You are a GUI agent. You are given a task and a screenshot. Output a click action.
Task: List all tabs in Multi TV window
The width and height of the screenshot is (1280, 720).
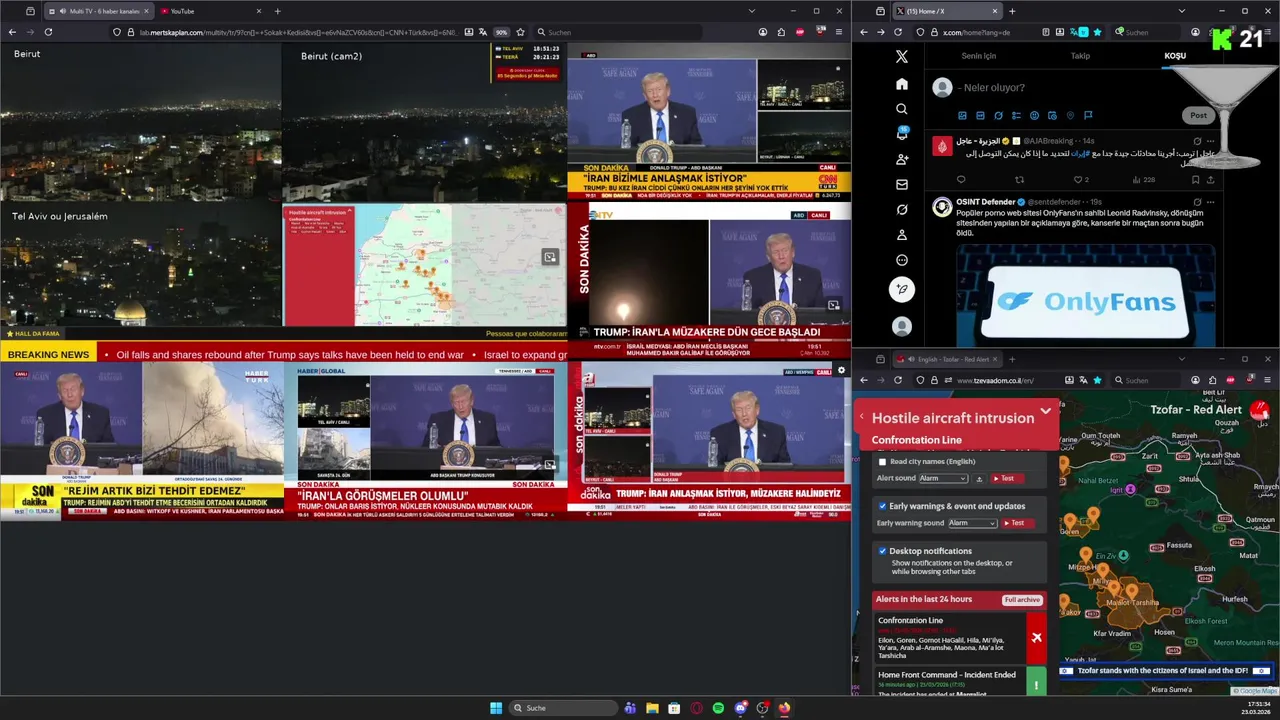click(752, 11)
